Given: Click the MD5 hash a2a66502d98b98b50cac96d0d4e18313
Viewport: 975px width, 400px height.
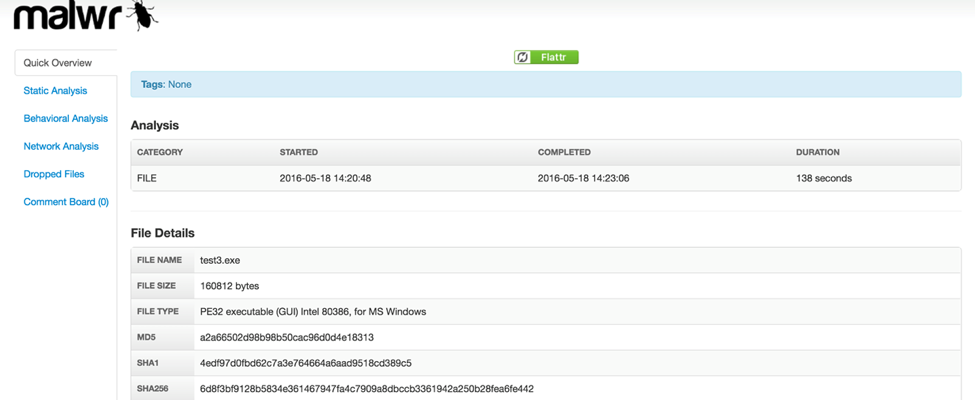Looking at the screenshot, I should click(x=287, y=337).
